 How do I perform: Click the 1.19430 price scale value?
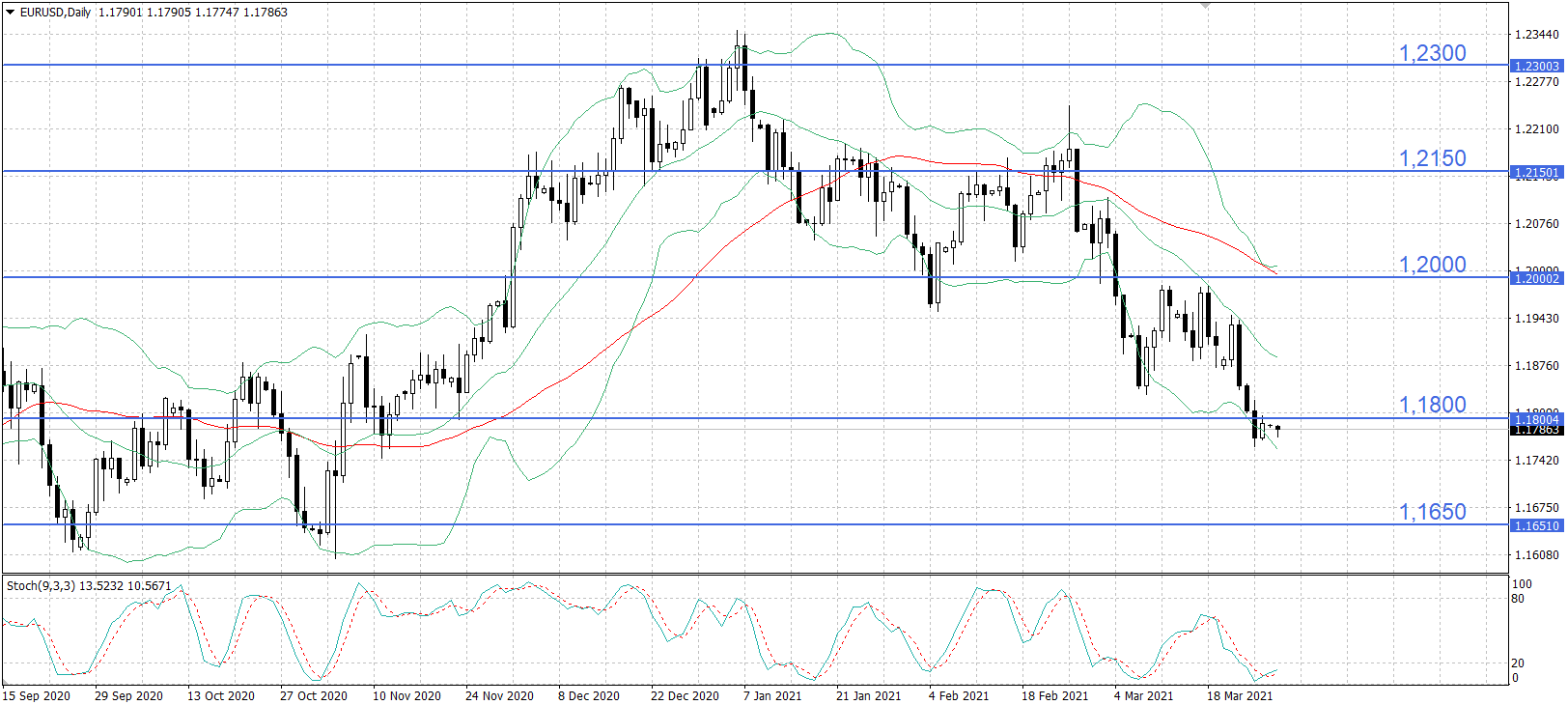(1536, 318)
